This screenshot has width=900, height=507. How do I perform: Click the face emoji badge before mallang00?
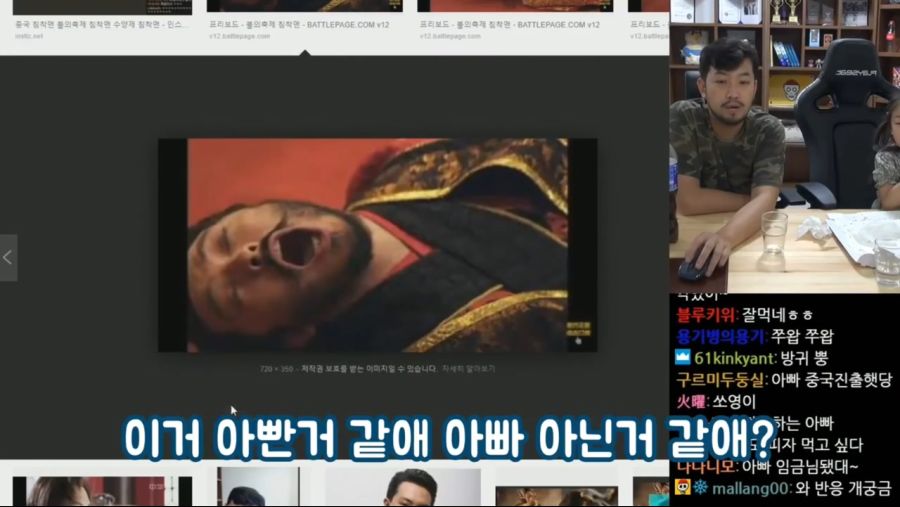[682, 488]
